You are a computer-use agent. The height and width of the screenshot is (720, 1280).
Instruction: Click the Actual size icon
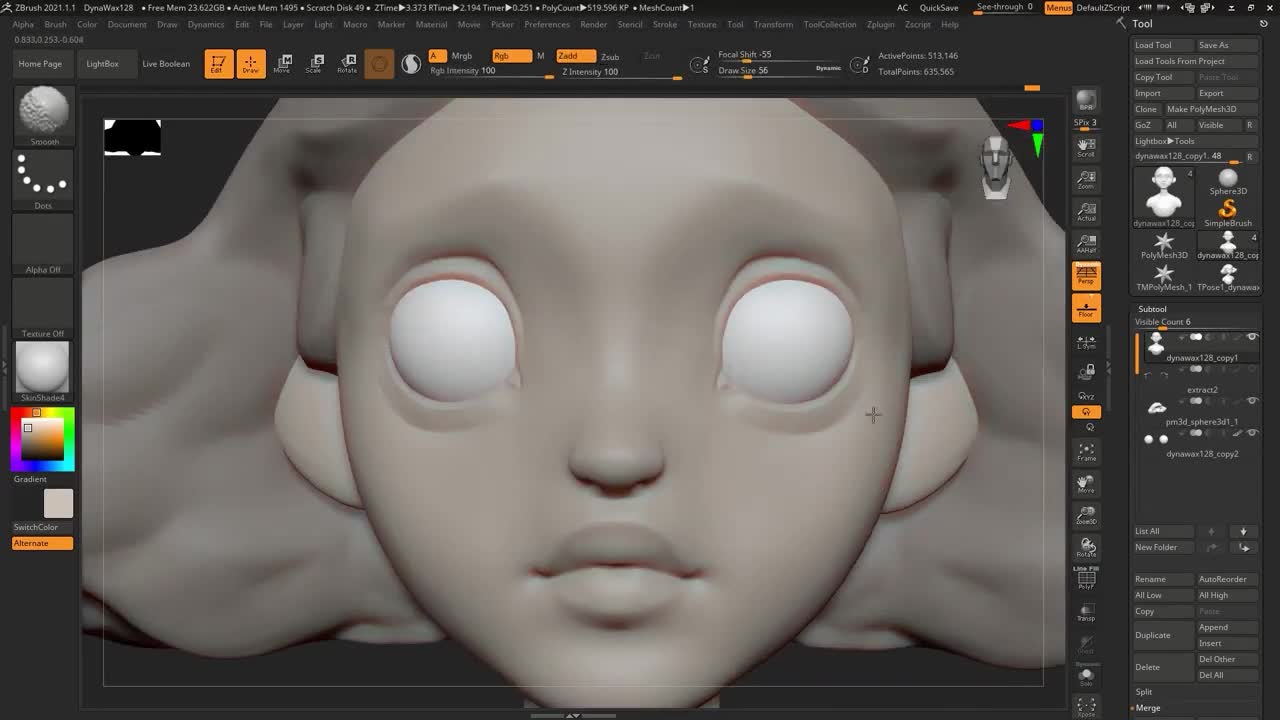(1086, 212)
